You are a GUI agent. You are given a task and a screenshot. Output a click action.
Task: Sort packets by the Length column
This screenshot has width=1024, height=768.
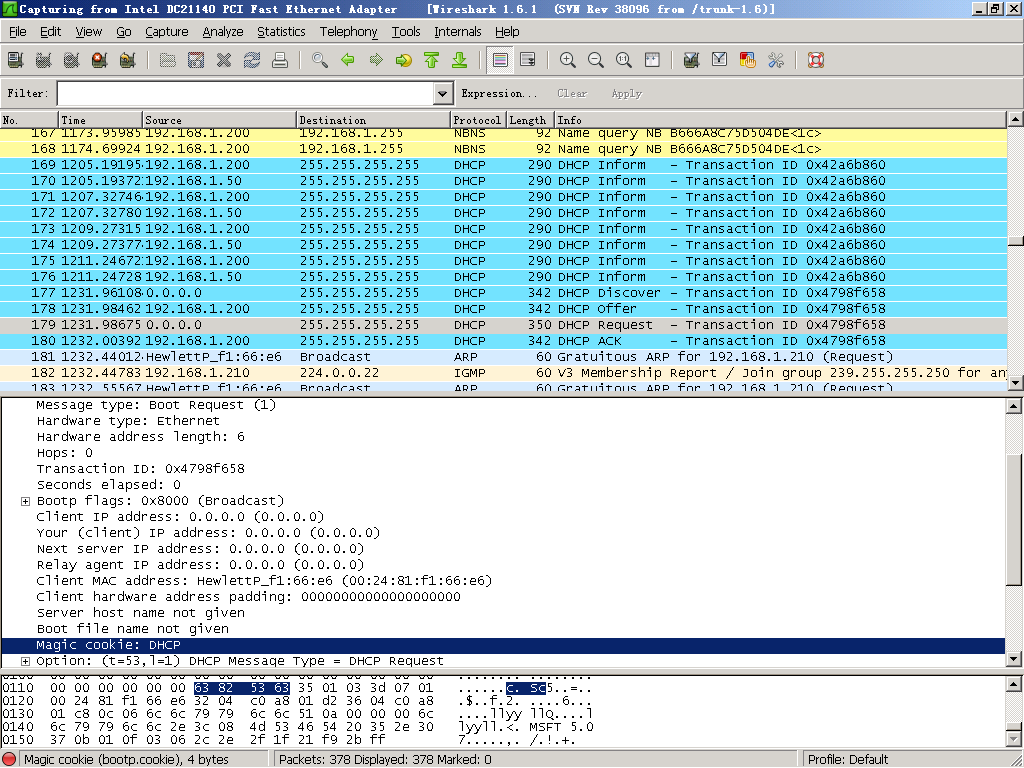(530, 120)
